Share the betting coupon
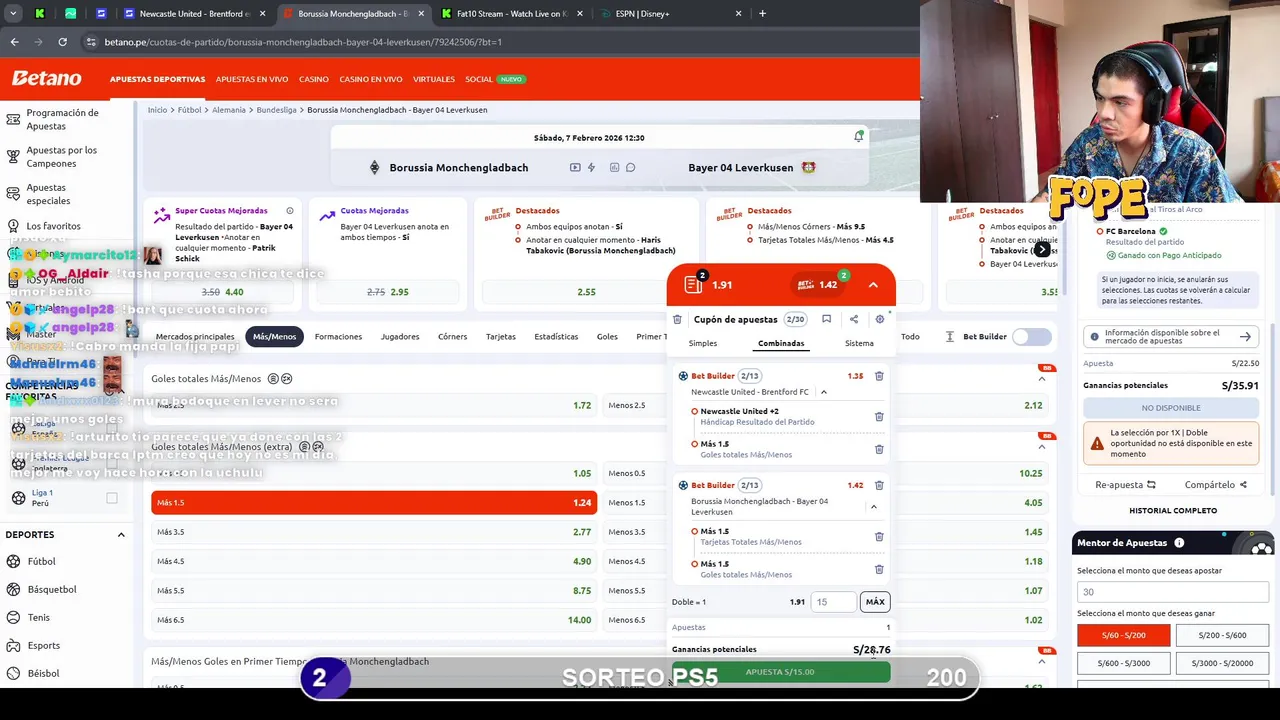 pos(853,319)
